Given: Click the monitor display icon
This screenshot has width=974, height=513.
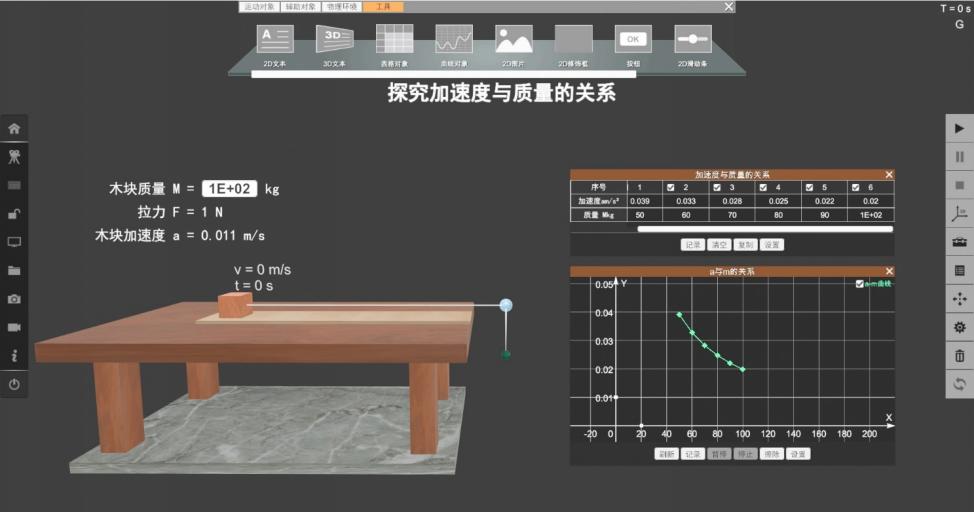Looking at the screenshot, I should tap(14, 242).
